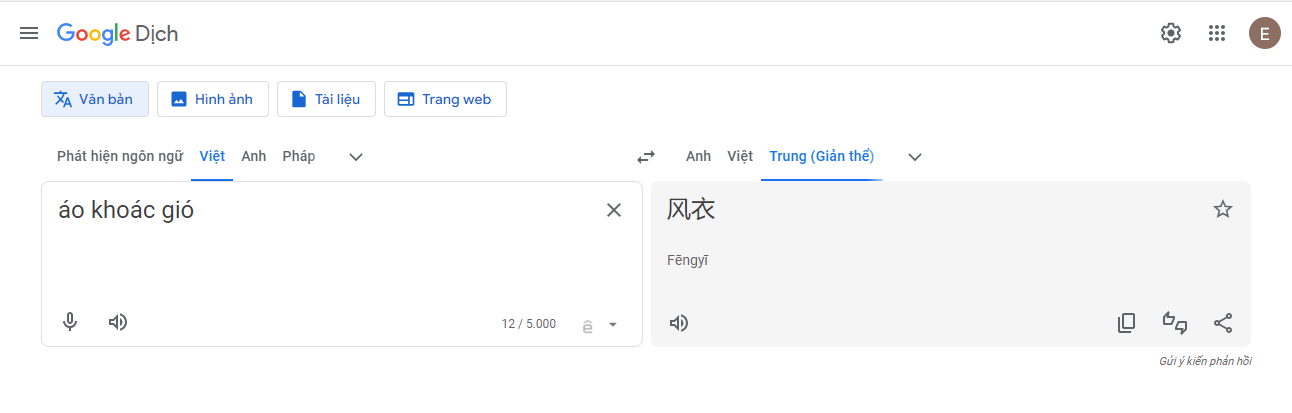
Task: Listen to the Chinese translation
Action: 679,323
